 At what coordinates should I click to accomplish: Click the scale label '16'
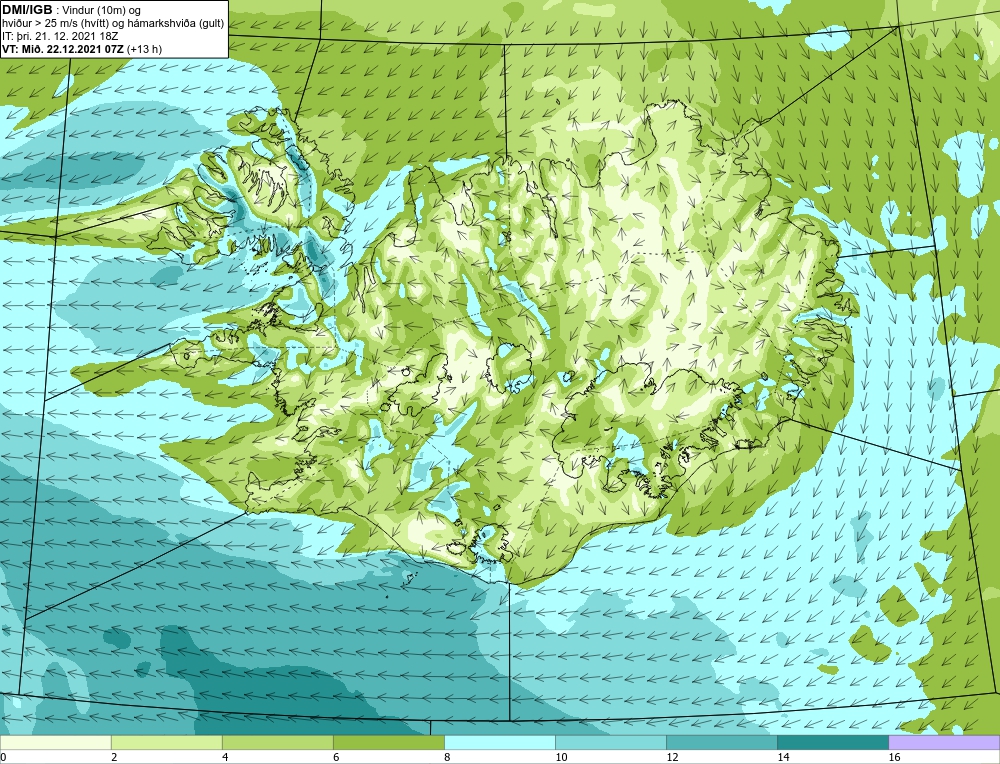pos(895,757)
